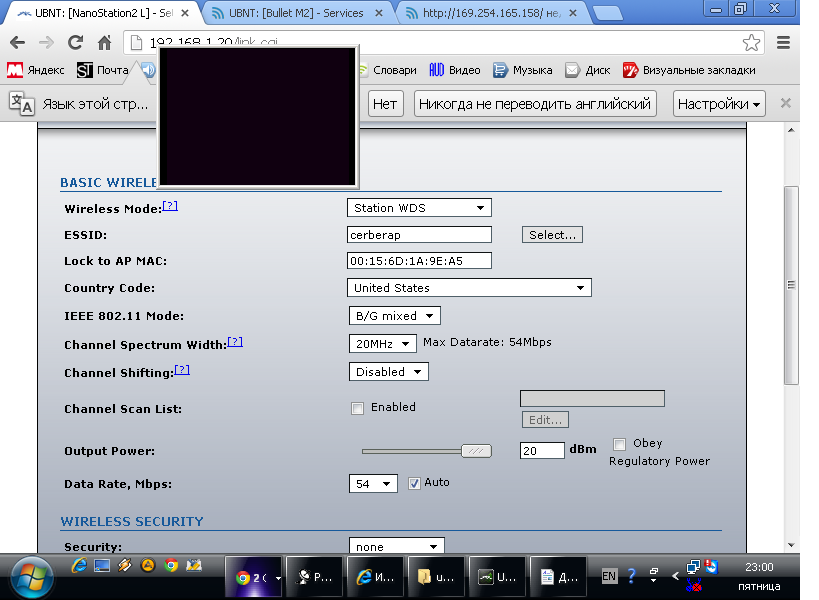Open the Channel Shifting dropdown
This screenshot has height=600, width=819.
coord(389,372)
